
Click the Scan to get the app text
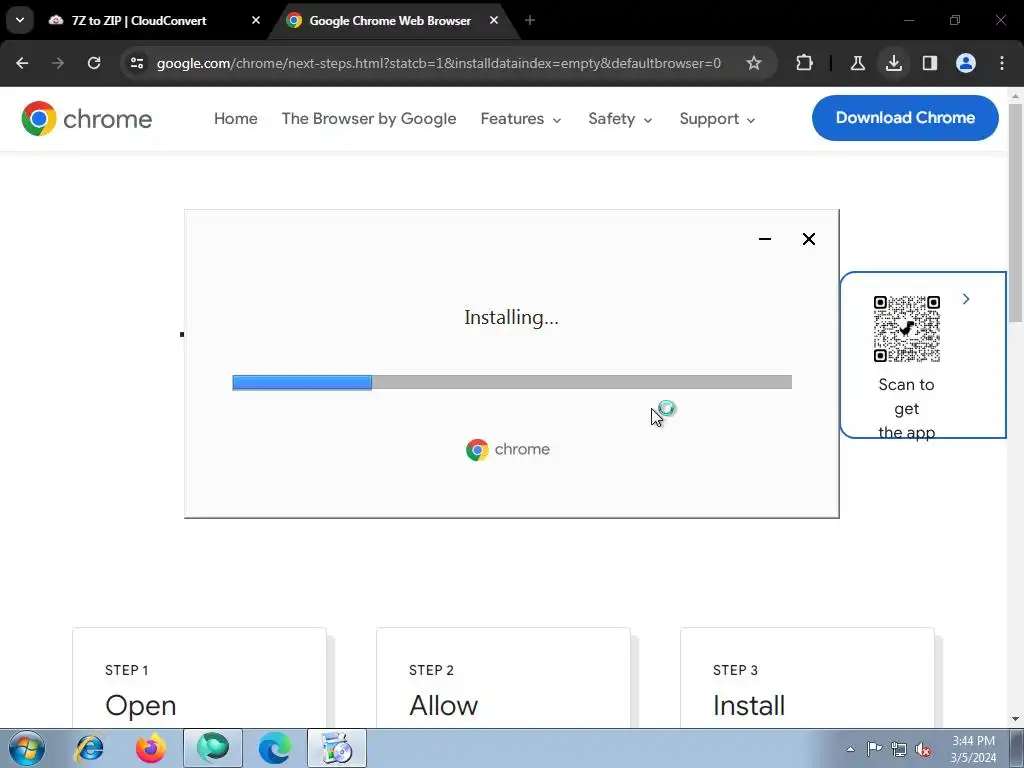[906, 408]
